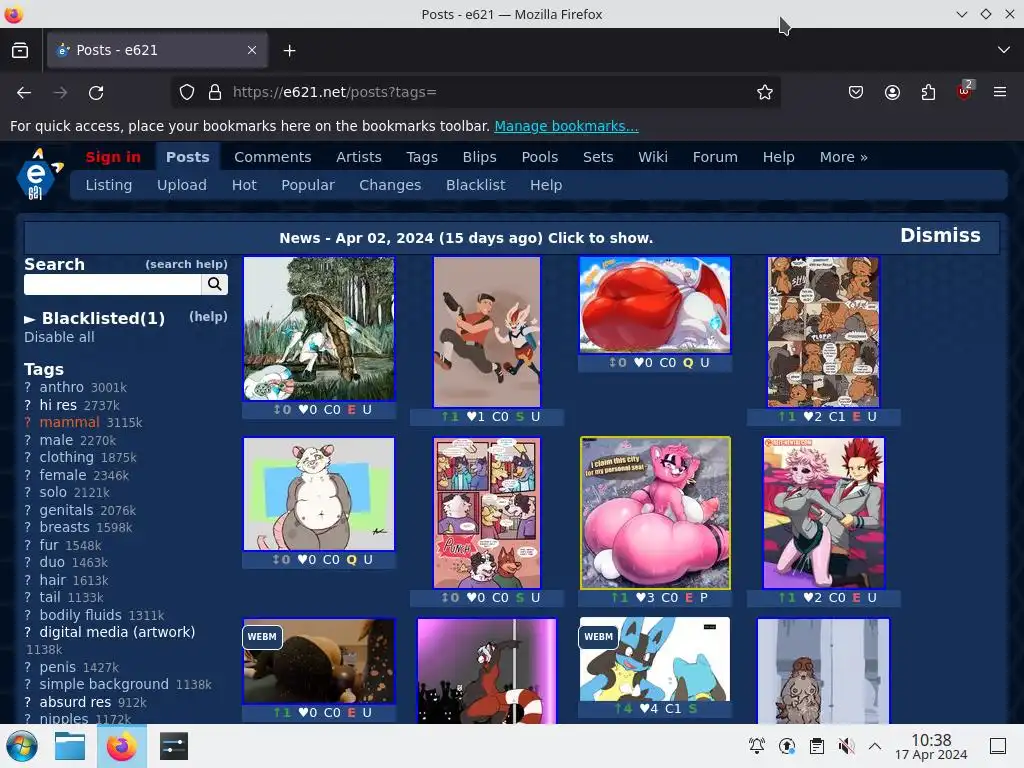1024x768 pixels.
Task: Click the mammal tag in the sidebar
Action: pos(69,422)
